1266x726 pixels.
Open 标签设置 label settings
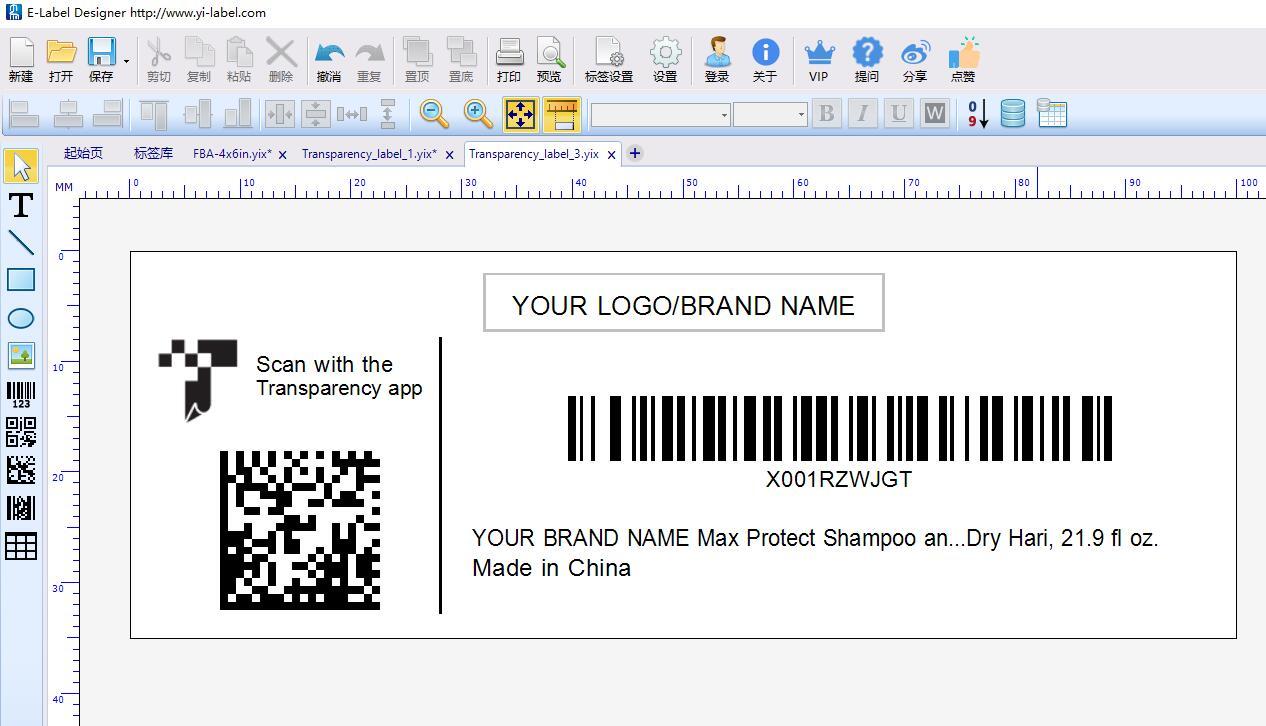[609, 60]
